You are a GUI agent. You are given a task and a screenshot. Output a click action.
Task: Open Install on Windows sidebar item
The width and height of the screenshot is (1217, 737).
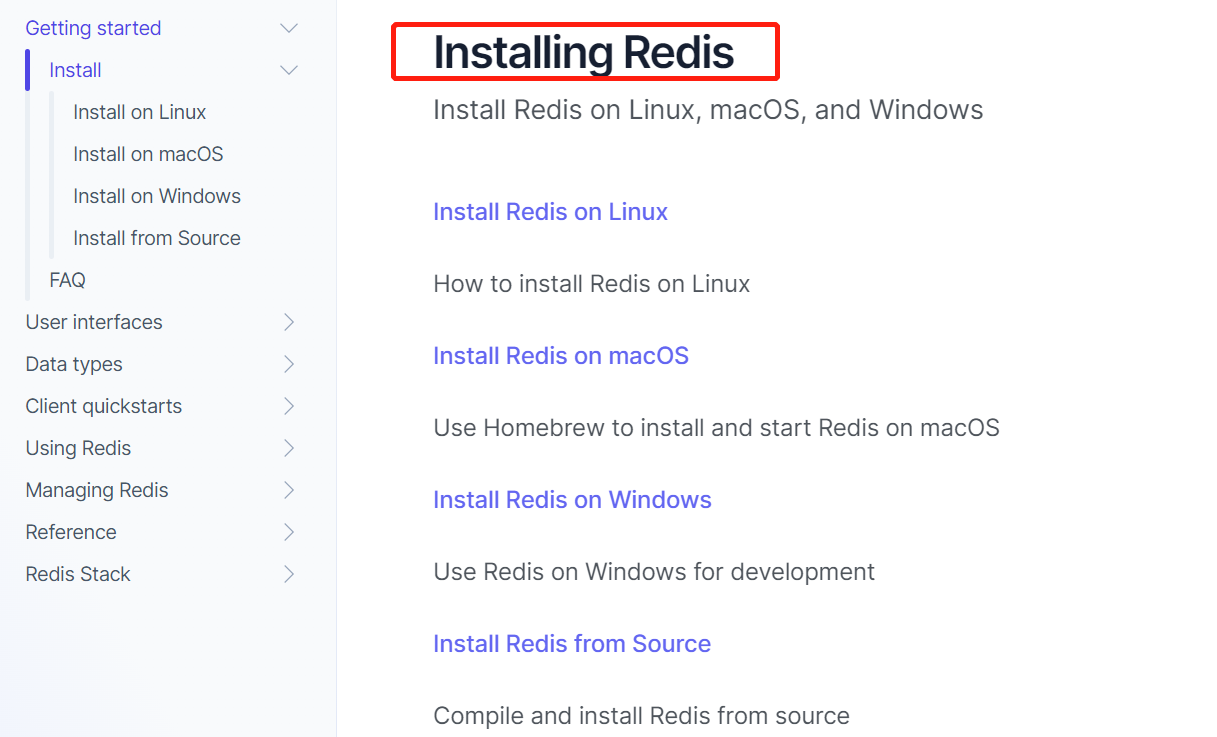click(157, 197)
